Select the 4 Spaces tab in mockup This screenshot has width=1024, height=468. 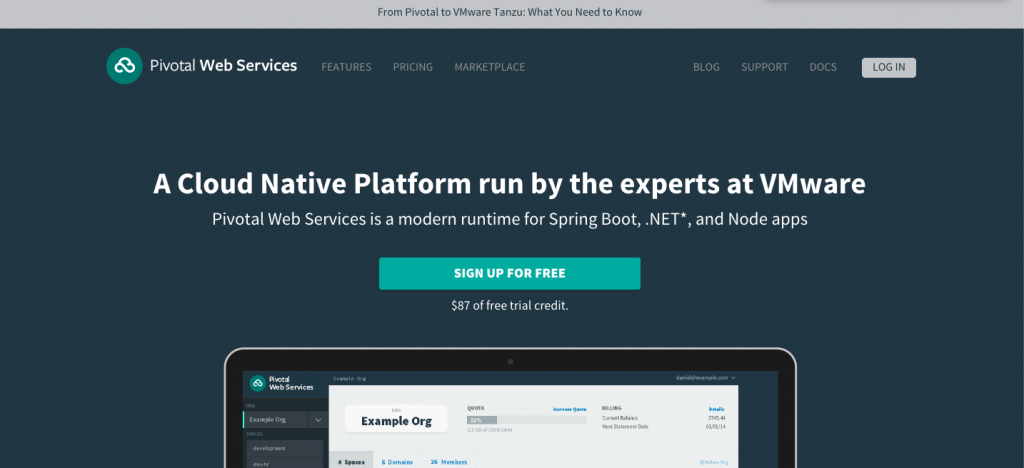click(351, 461)
